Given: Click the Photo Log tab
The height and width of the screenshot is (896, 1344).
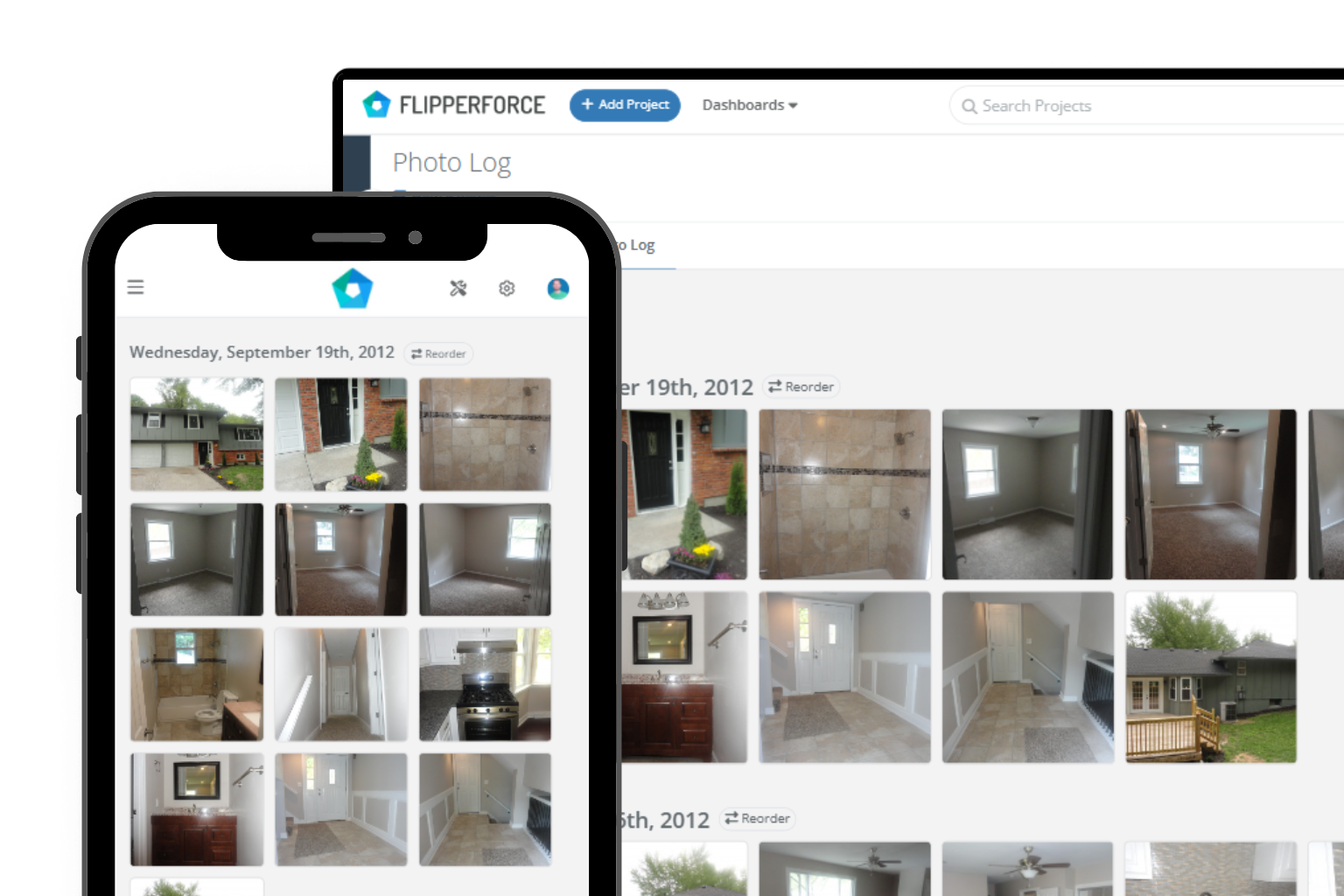Looking at the screenshot, I should click(x=638, y=245).
